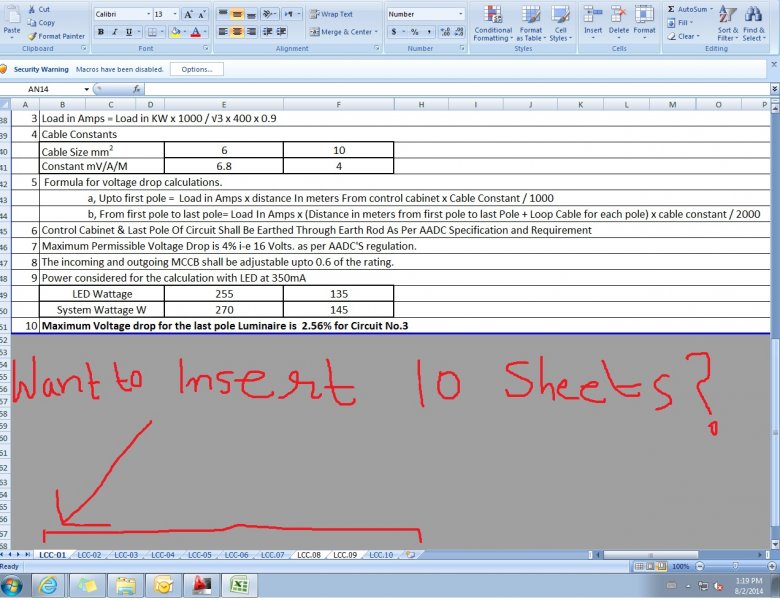Image resolution: width=780 pixels, height=600 pixels.
Task: Open the Excel taskbar icon
Action: click(239, 586)
